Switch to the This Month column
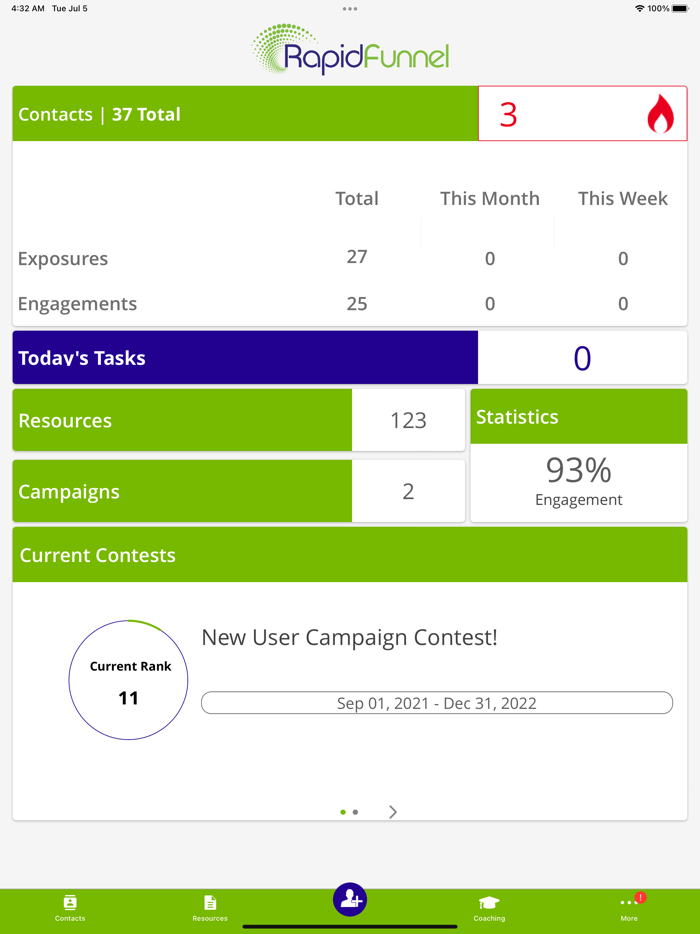 tap(489, 198)
